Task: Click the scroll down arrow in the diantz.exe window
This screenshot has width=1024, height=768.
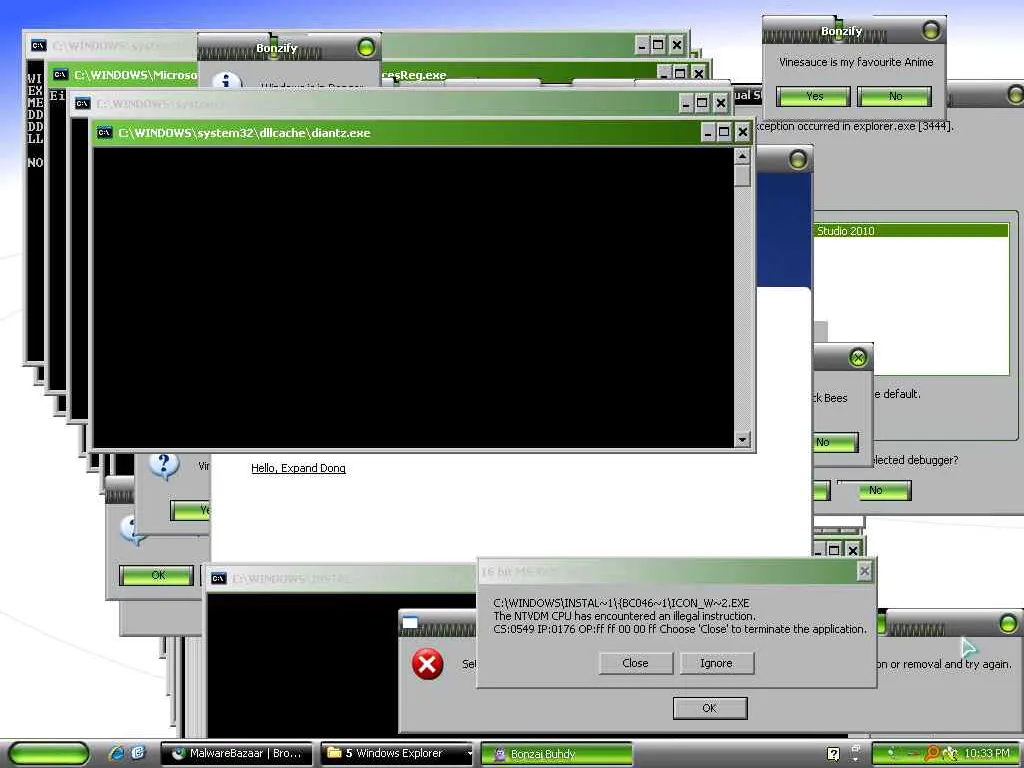Action: coord(742,440)
